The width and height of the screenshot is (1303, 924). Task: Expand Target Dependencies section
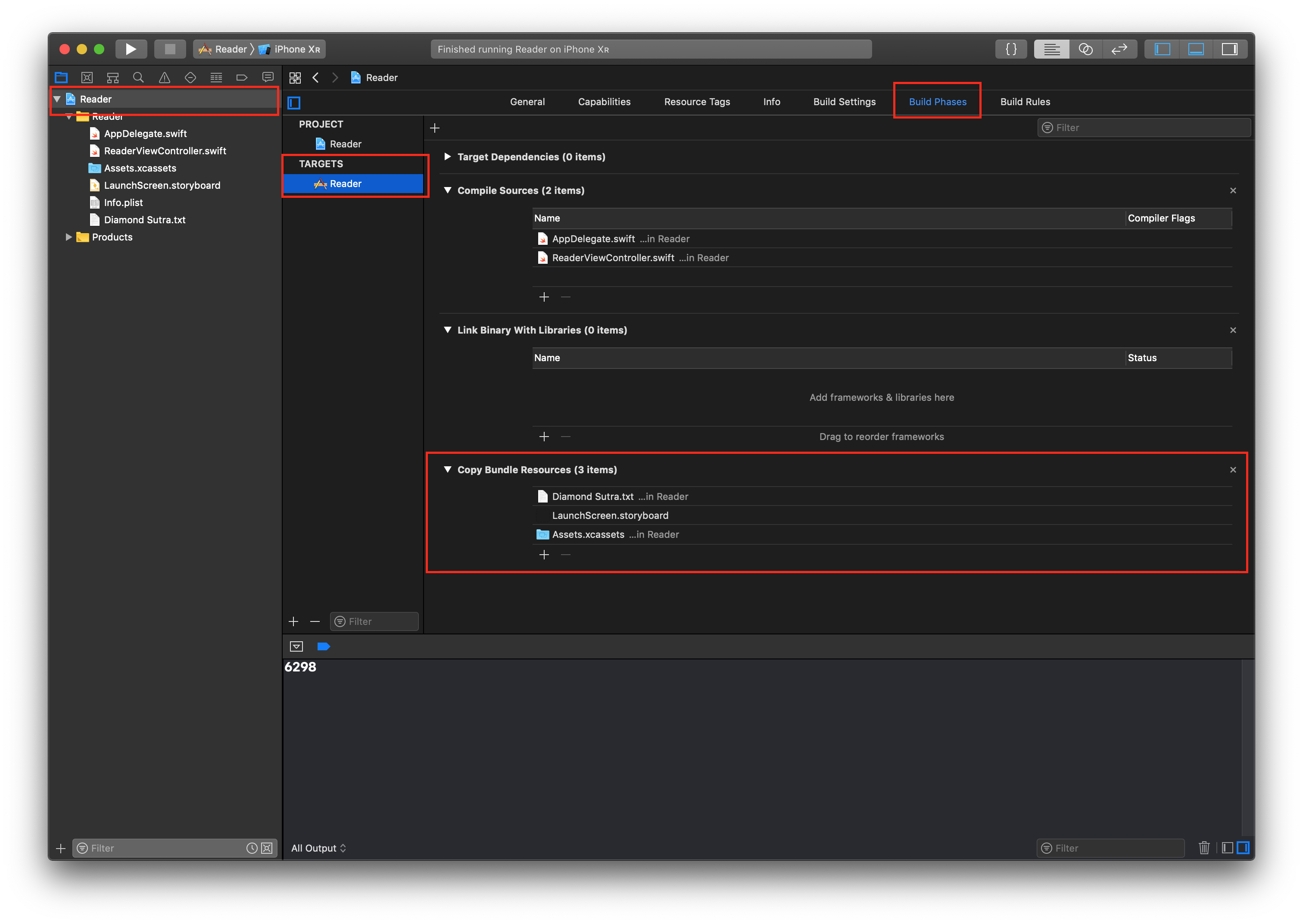448,156
